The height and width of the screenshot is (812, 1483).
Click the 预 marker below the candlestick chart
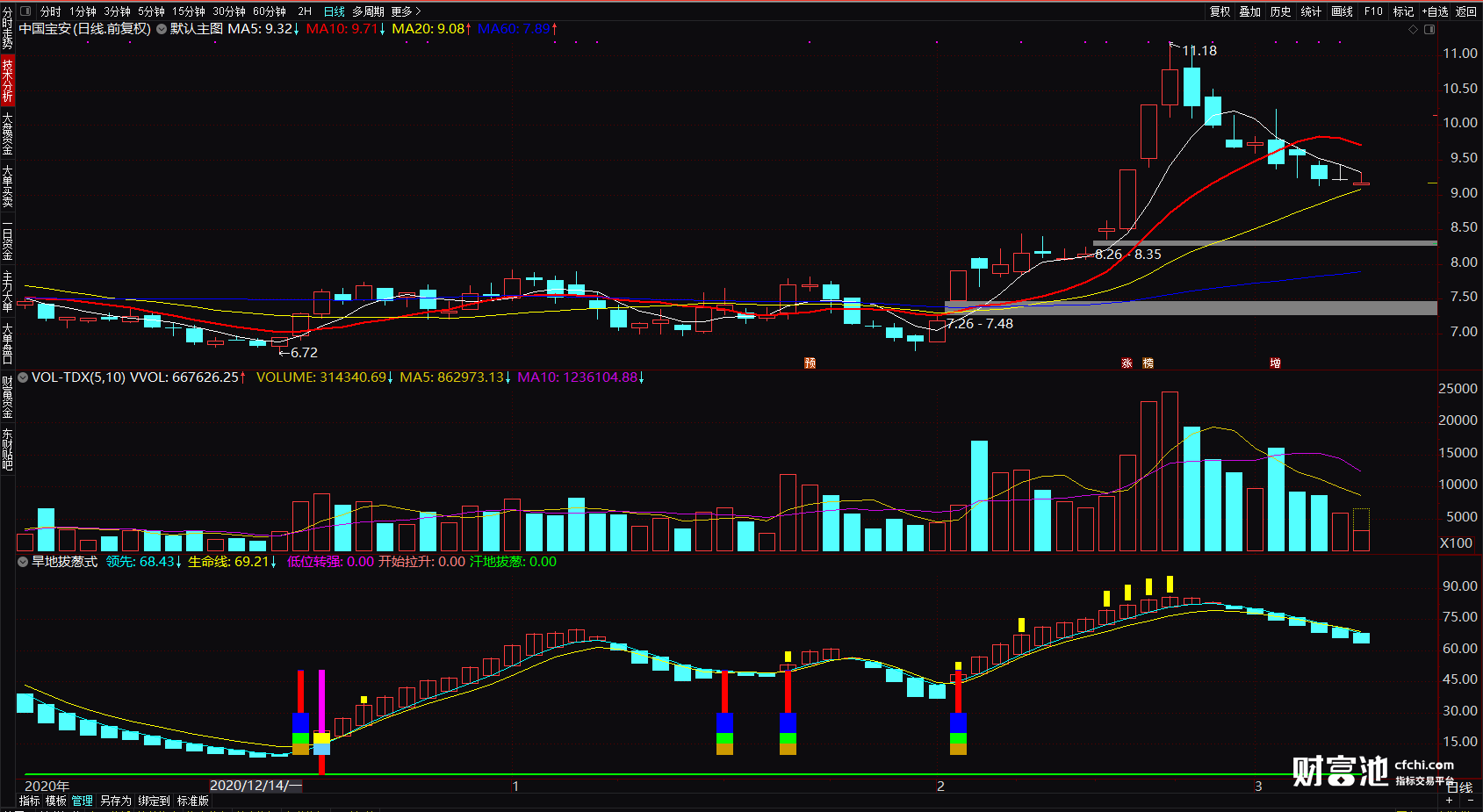pos(810,363)
